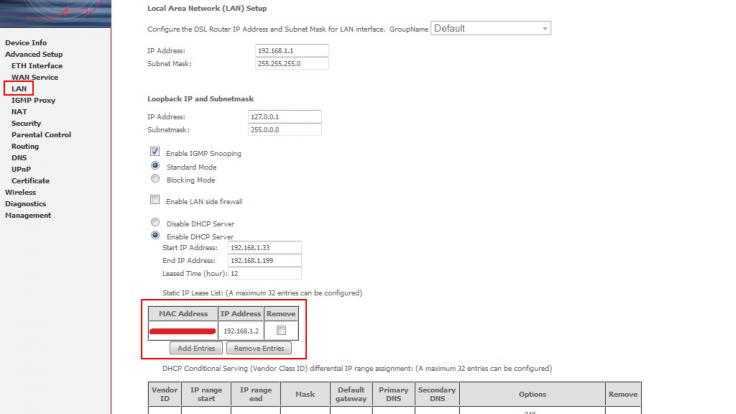Click the LAN Subnet Mask field
736x414 pixels.
(292, 64)
